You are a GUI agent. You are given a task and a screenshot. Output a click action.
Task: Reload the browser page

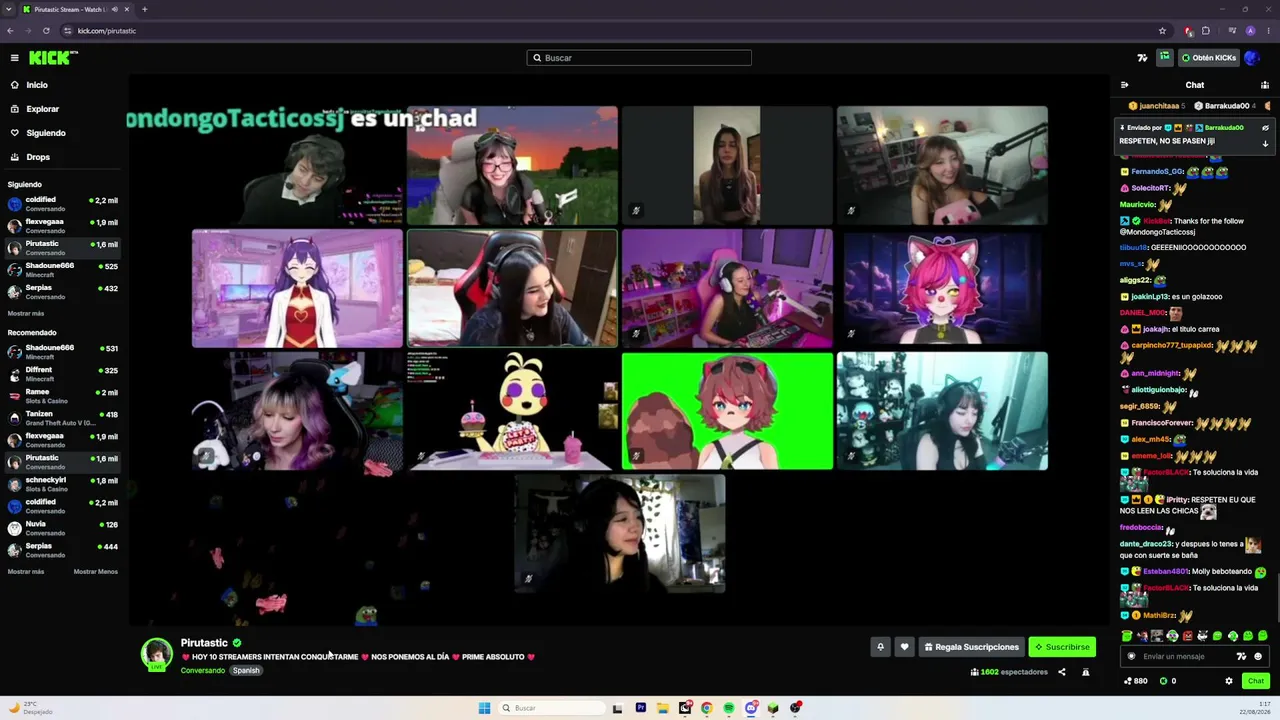click(x=46, y=31)
